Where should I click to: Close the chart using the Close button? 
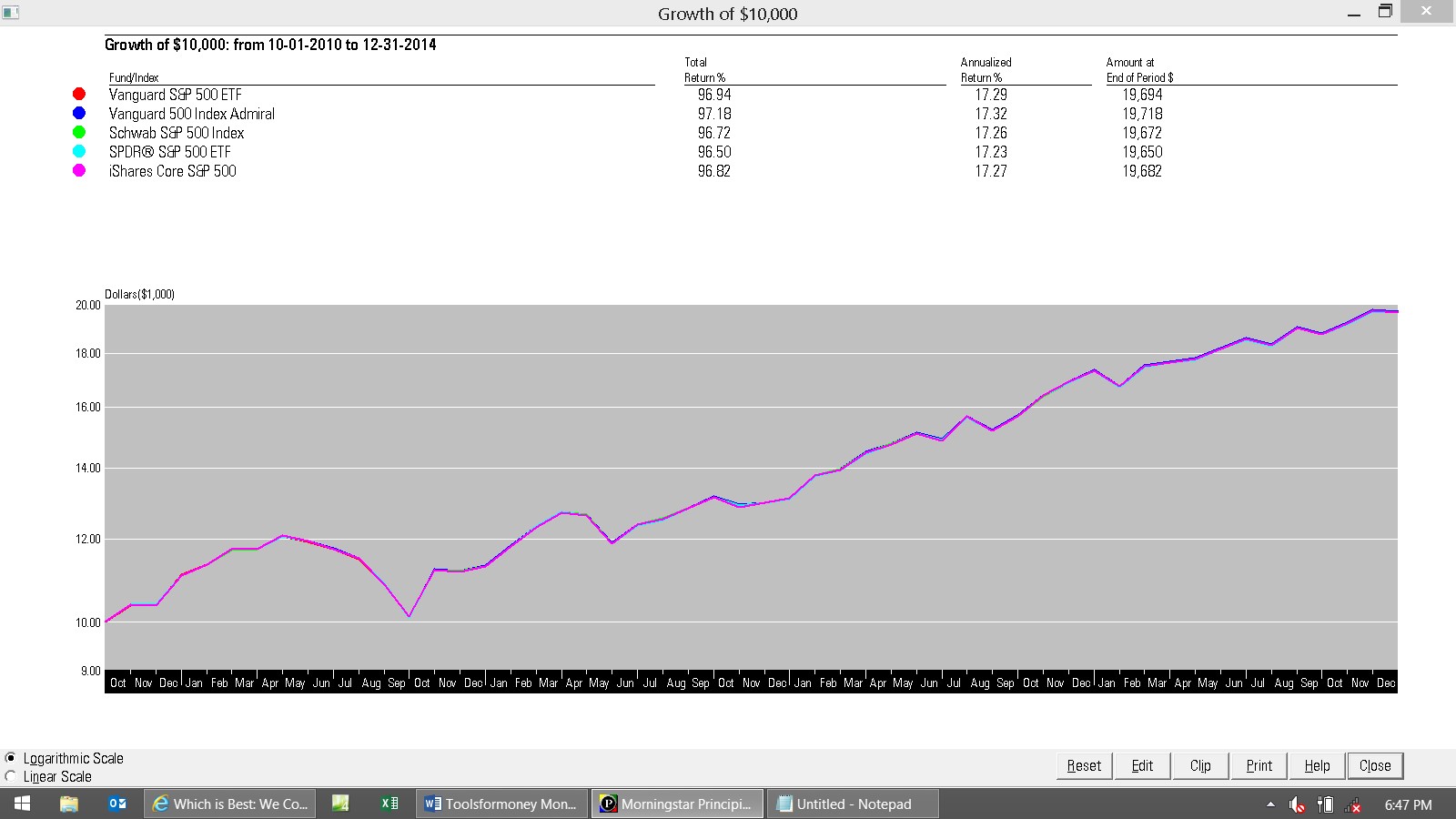1375,765
